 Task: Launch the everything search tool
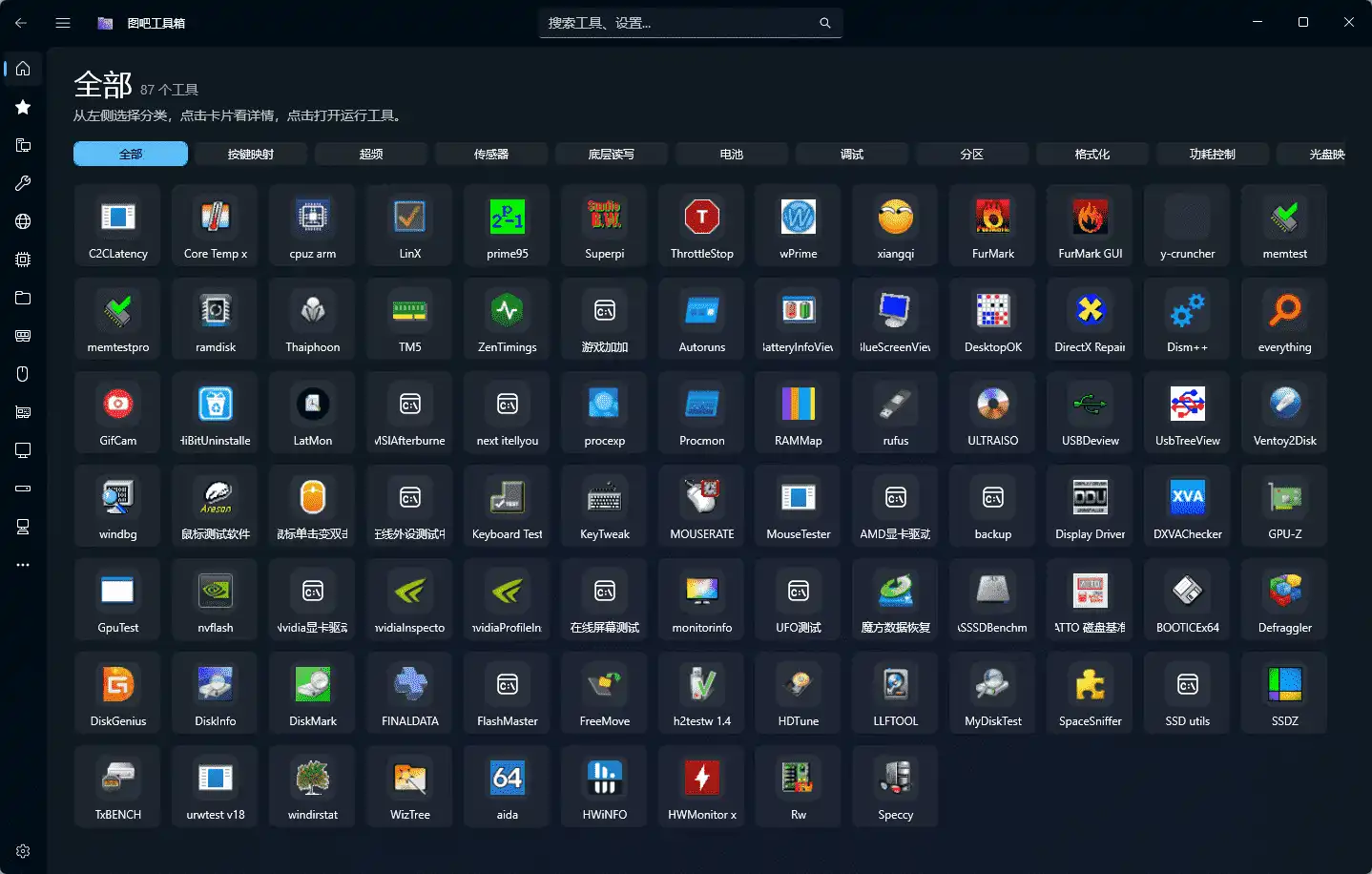(1285, 319)
